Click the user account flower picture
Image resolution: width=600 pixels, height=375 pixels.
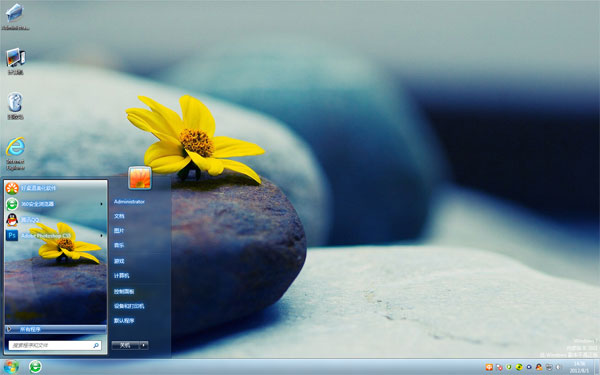(140, 178)
